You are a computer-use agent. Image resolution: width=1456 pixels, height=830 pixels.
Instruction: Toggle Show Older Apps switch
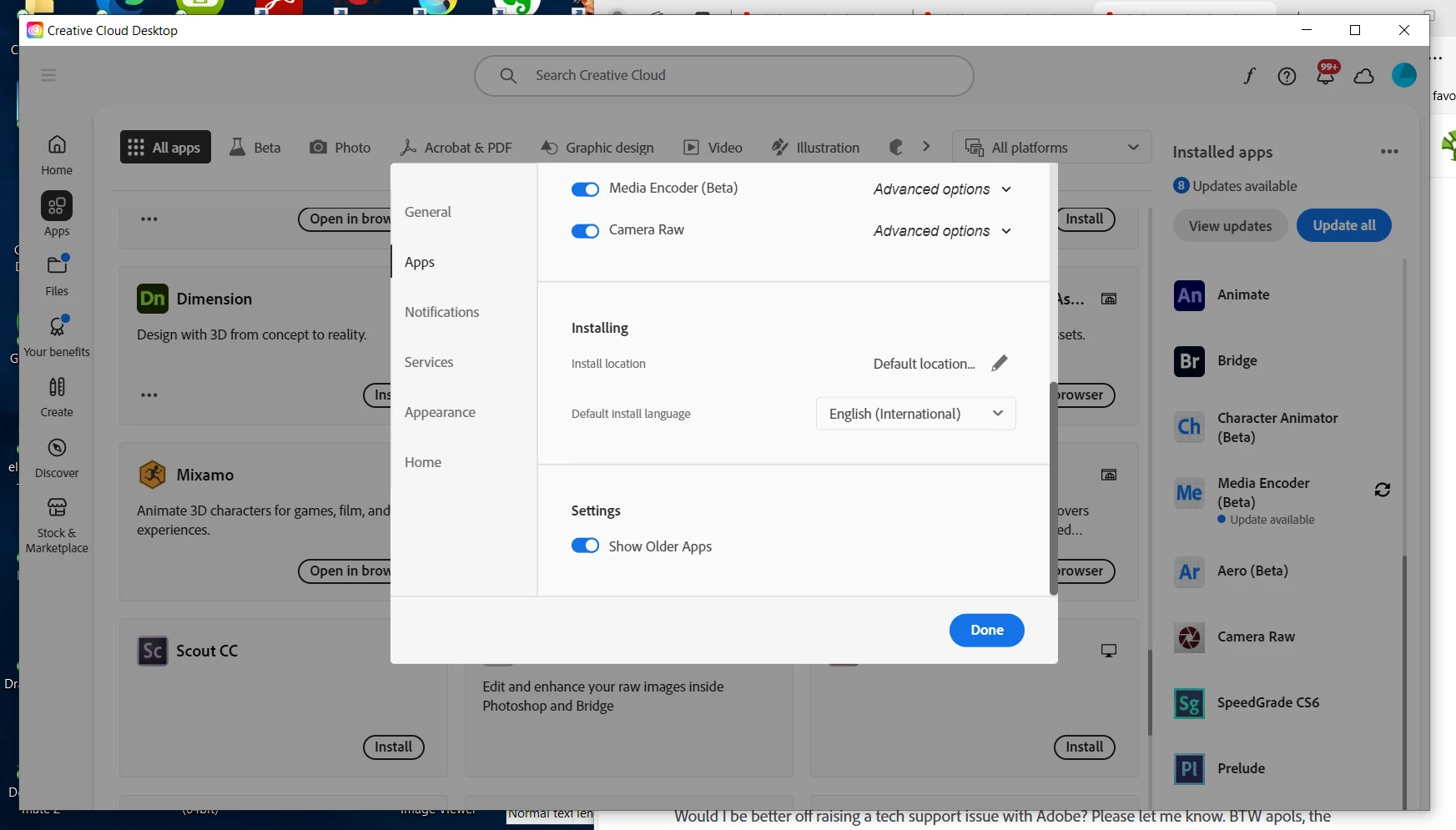click(x=585, y=546)
